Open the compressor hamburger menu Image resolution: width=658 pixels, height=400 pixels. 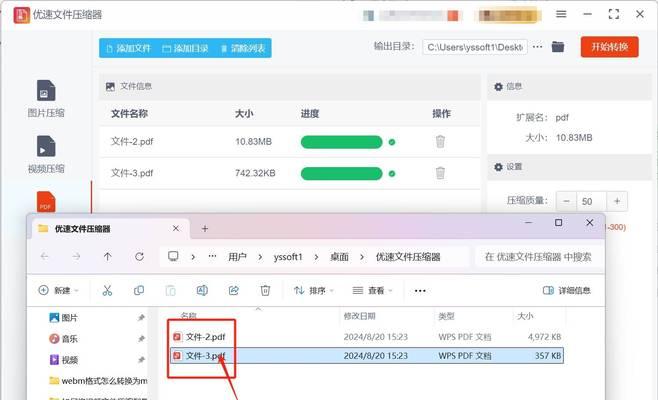pos(561,14)
